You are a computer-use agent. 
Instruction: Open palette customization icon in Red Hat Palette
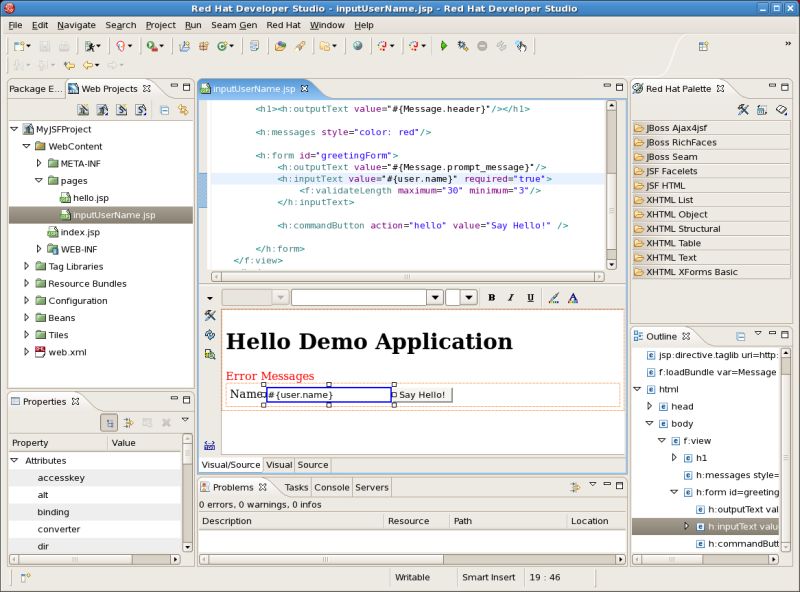744,110
